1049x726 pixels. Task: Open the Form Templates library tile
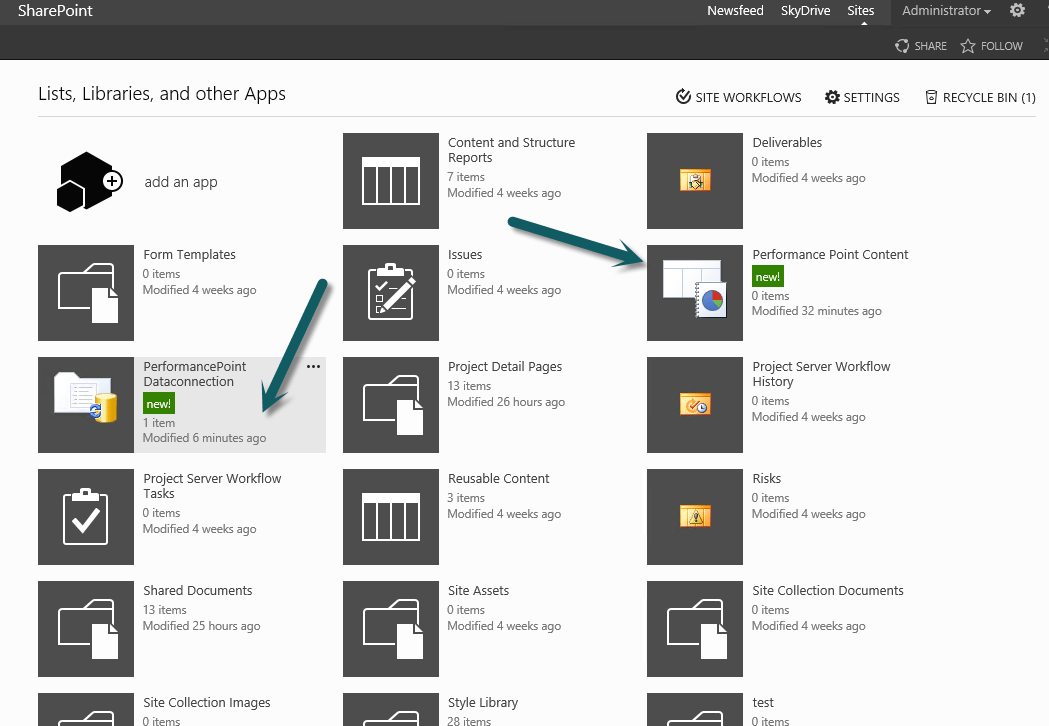(x=86, y=292)
